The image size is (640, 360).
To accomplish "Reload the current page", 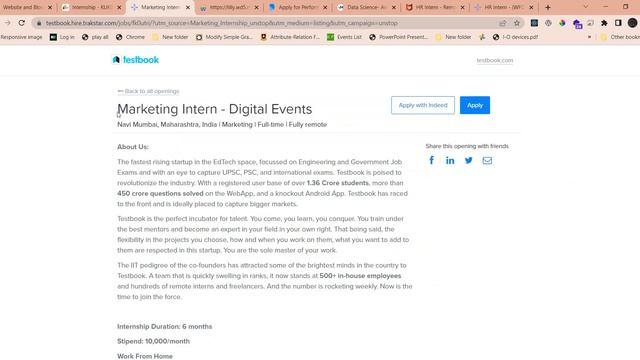I will [x=22, y=23].
